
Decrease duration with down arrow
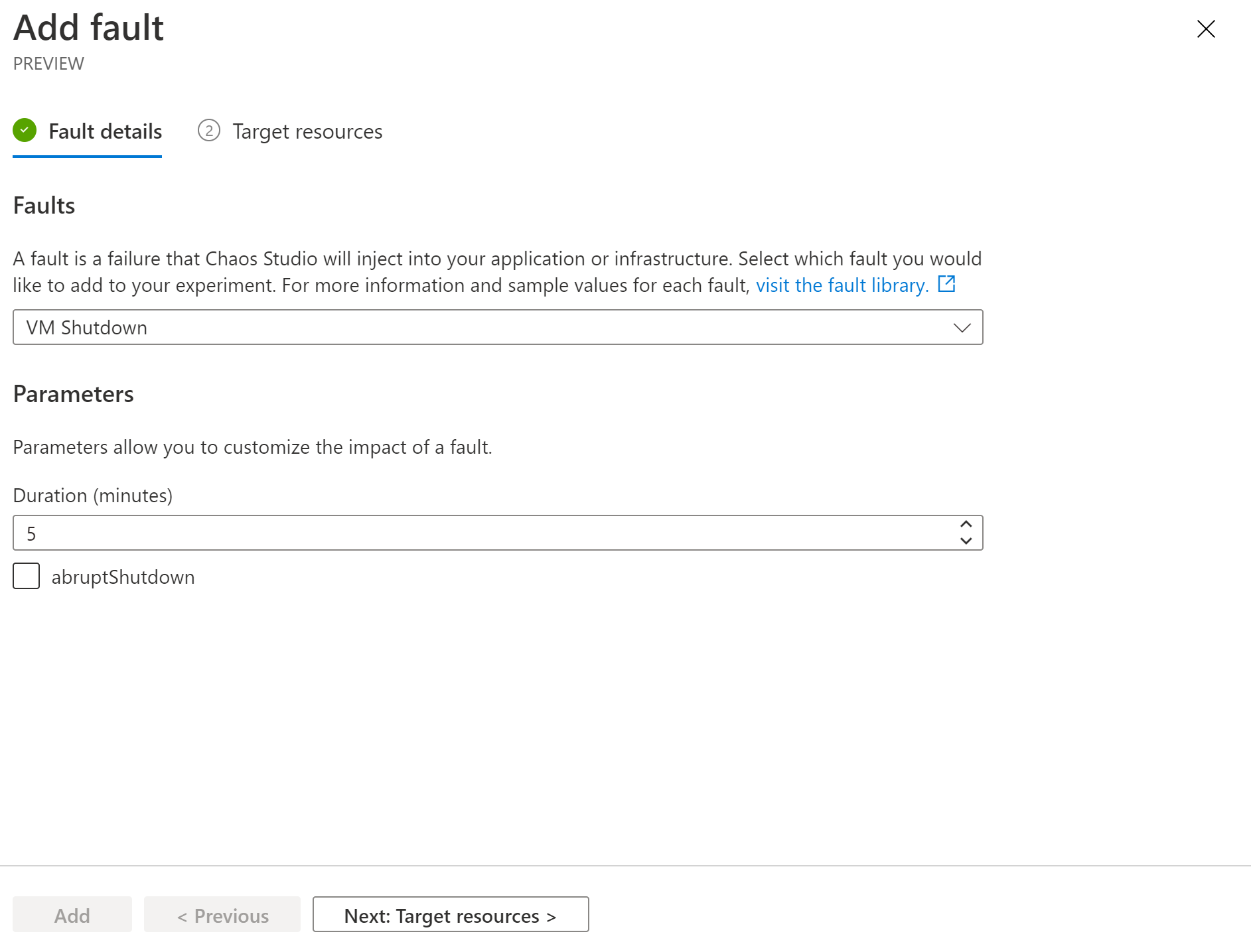click(x=966, y=541)
